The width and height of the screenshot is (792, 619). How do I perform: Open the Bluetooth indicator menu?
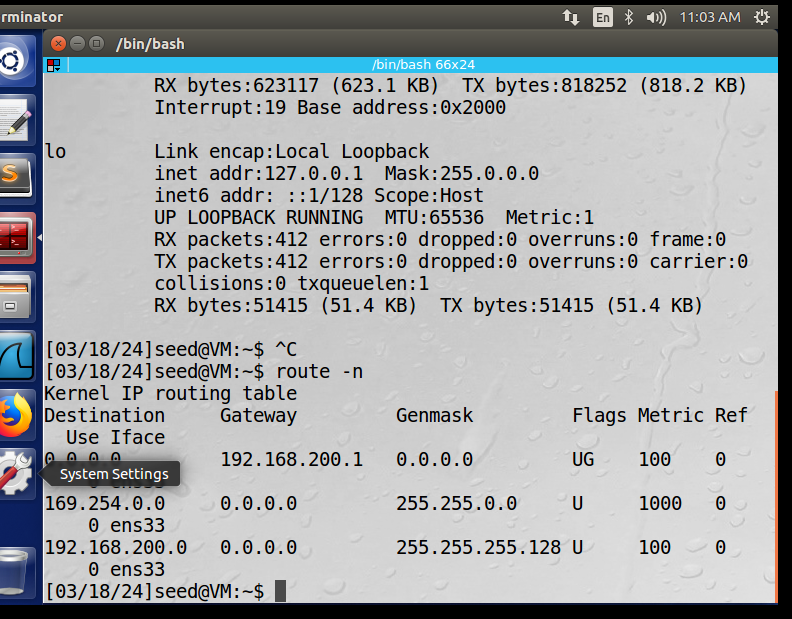(629, 17)
